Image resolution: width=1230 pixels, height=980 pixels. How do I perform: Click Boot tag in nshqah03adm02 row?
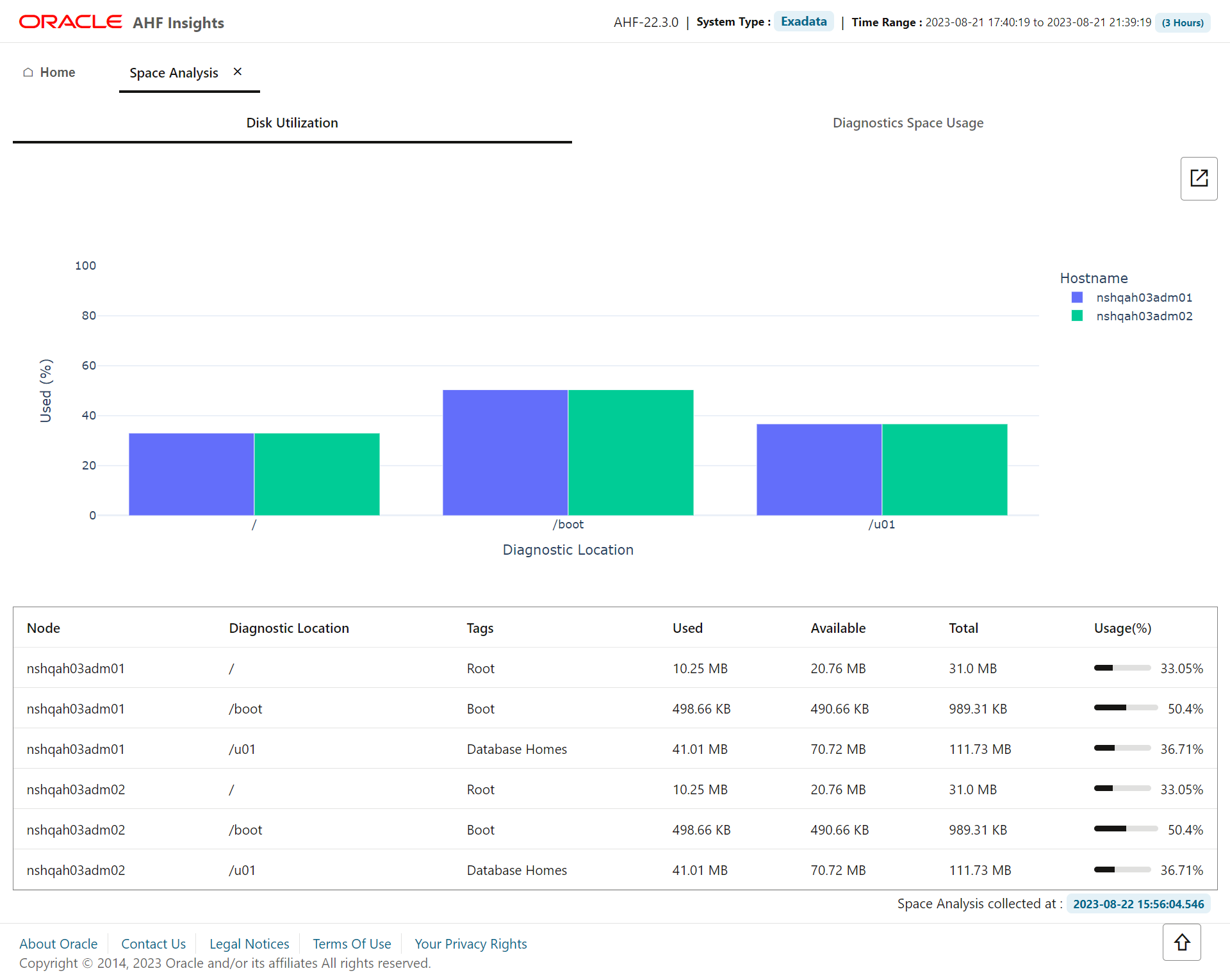(480, 830)
